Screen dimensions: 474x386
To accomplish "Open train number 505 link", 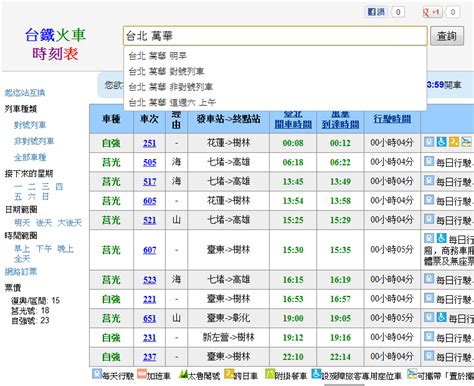I will point(149,162).
